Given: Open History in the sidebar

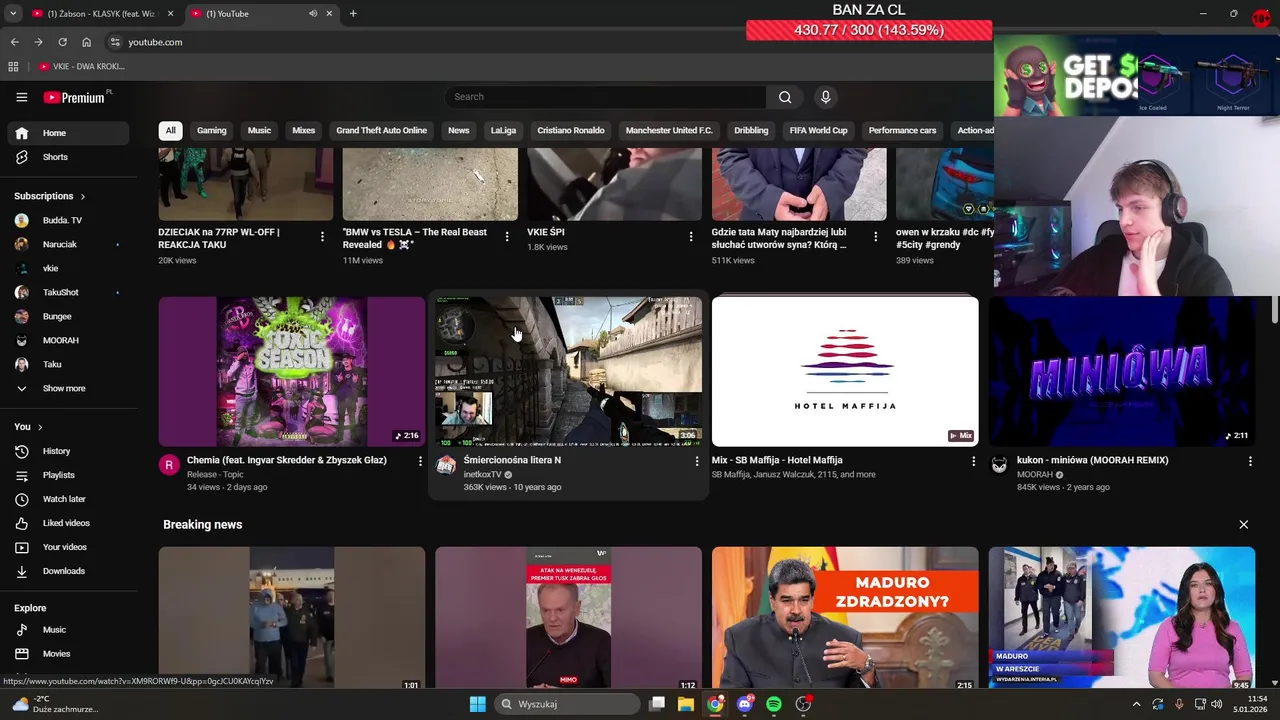Looking at the screenshot, I should tap(69, 451).
